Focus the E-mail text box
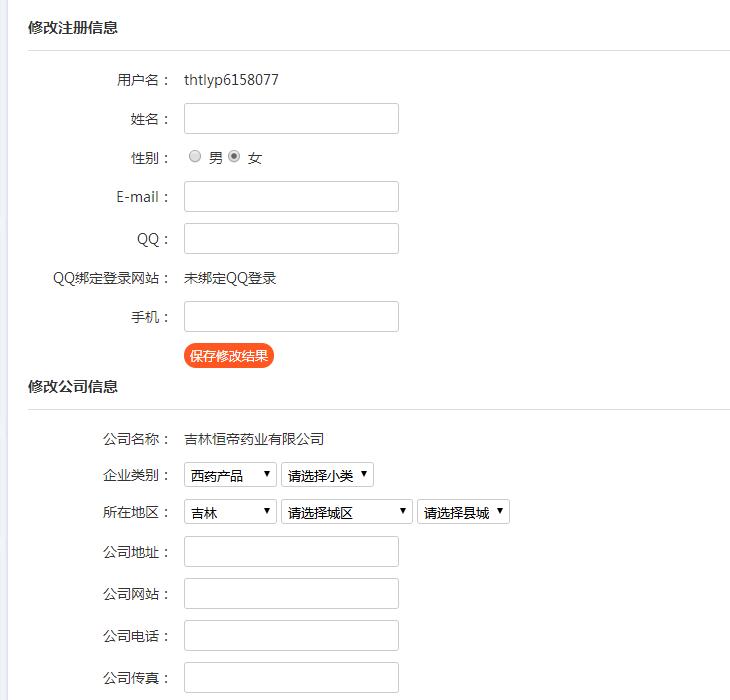The width and height of the screenshot is (730, 700). coord(291,196)
